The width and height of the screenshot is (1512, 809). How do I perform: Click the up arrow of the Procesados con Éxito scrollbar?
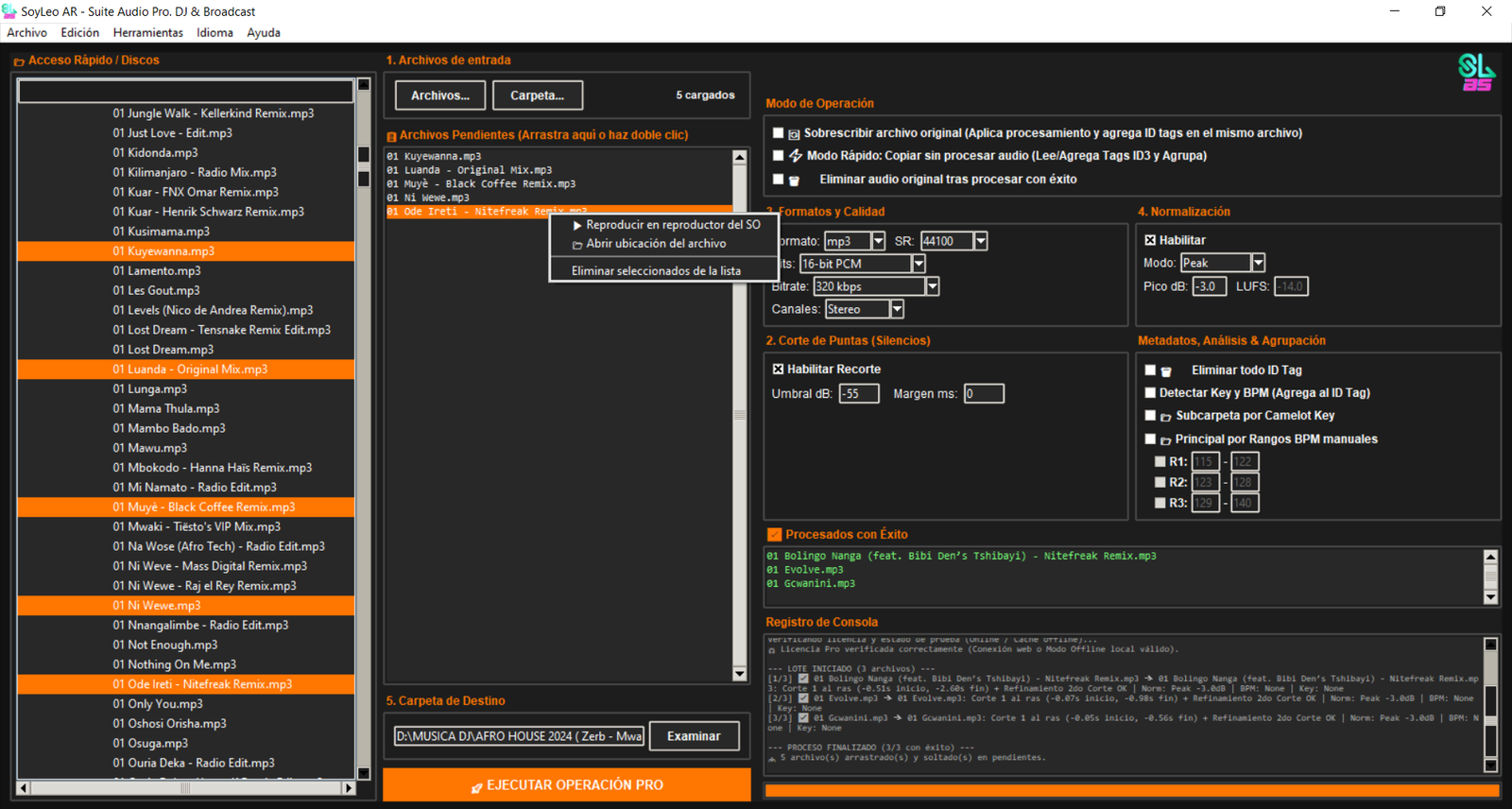point(1491,557)
